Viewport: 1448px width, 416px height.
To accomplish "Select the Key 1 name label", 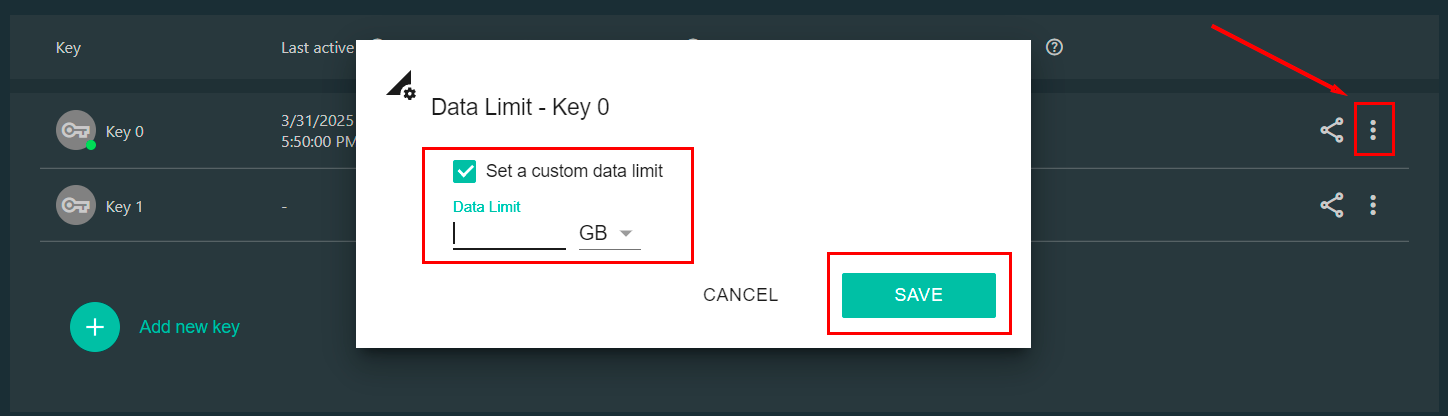I will (125, 207).
